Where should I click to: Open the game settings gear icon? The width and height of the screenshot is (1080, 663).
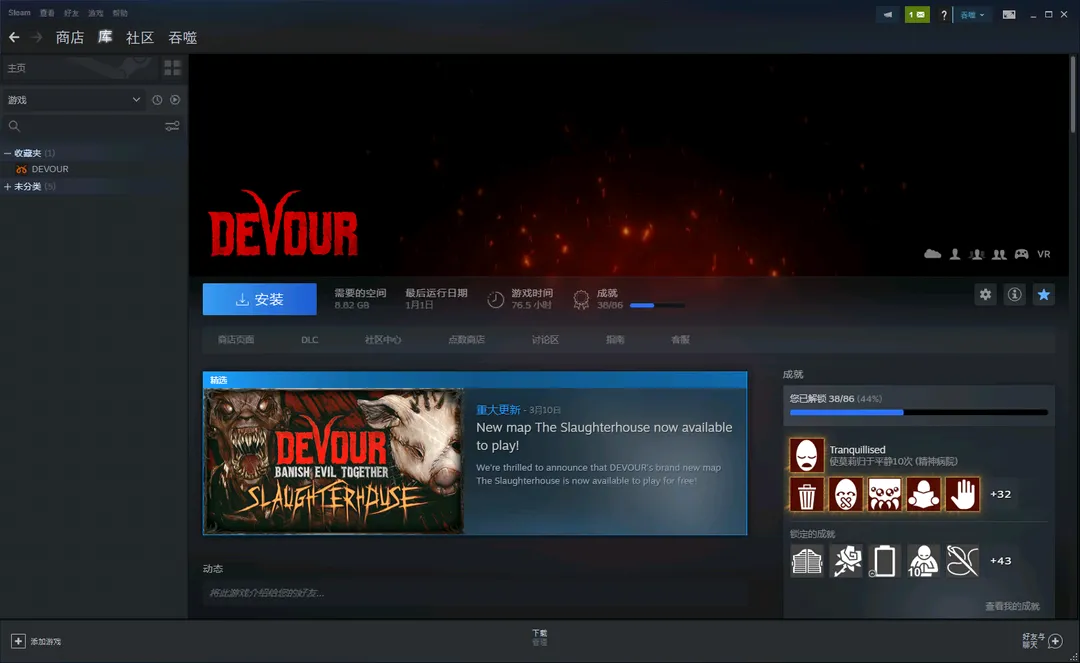point(986,295)
